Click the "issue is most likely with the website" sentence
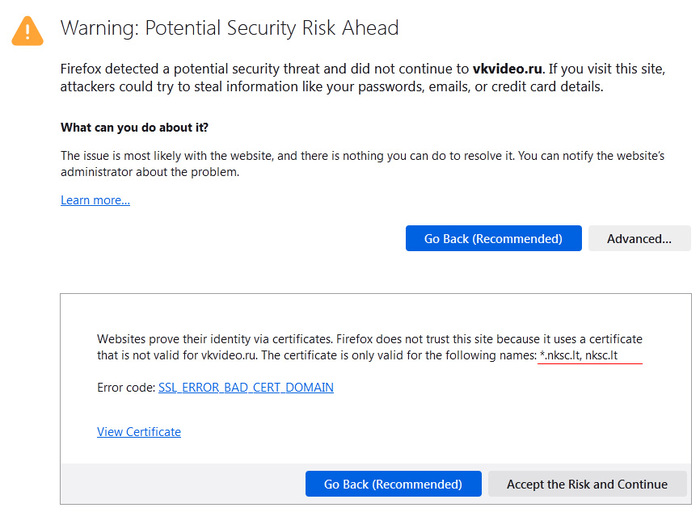The image size is (700, 512). (200, 156)
